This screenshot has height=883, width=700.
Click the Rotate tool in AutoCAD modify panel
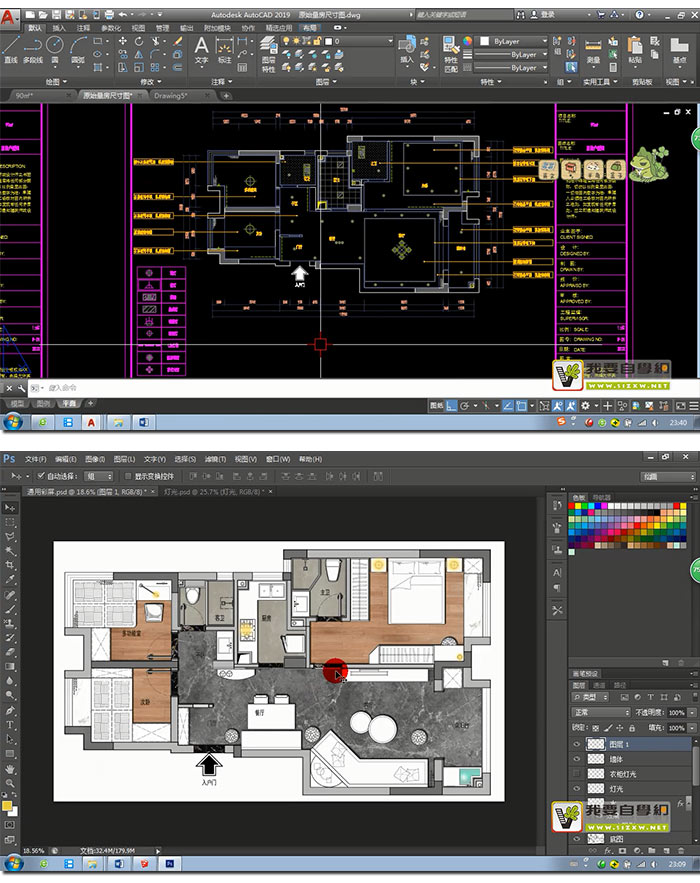click(139, 41)
